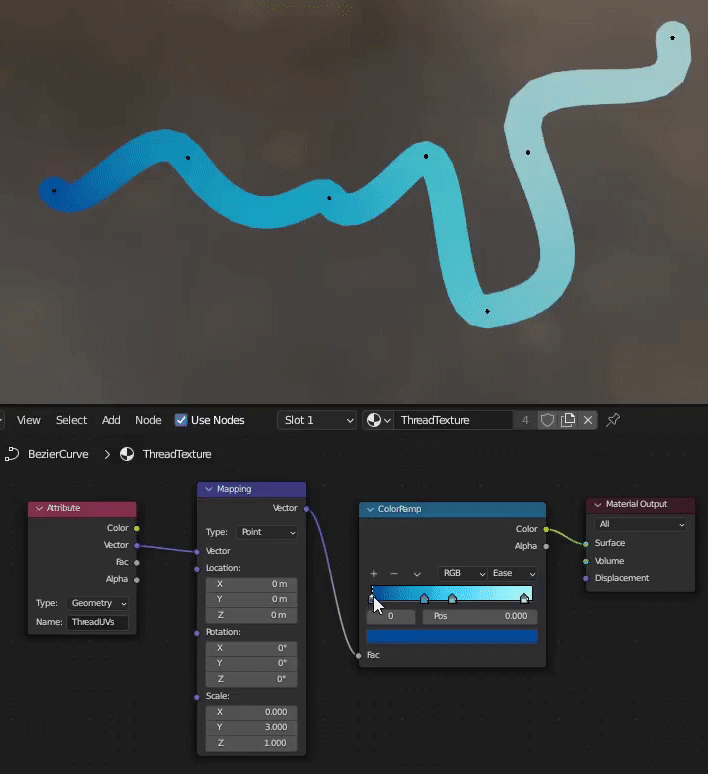Click the Rotation X field
708x774 pixels.
coord(252,648)
